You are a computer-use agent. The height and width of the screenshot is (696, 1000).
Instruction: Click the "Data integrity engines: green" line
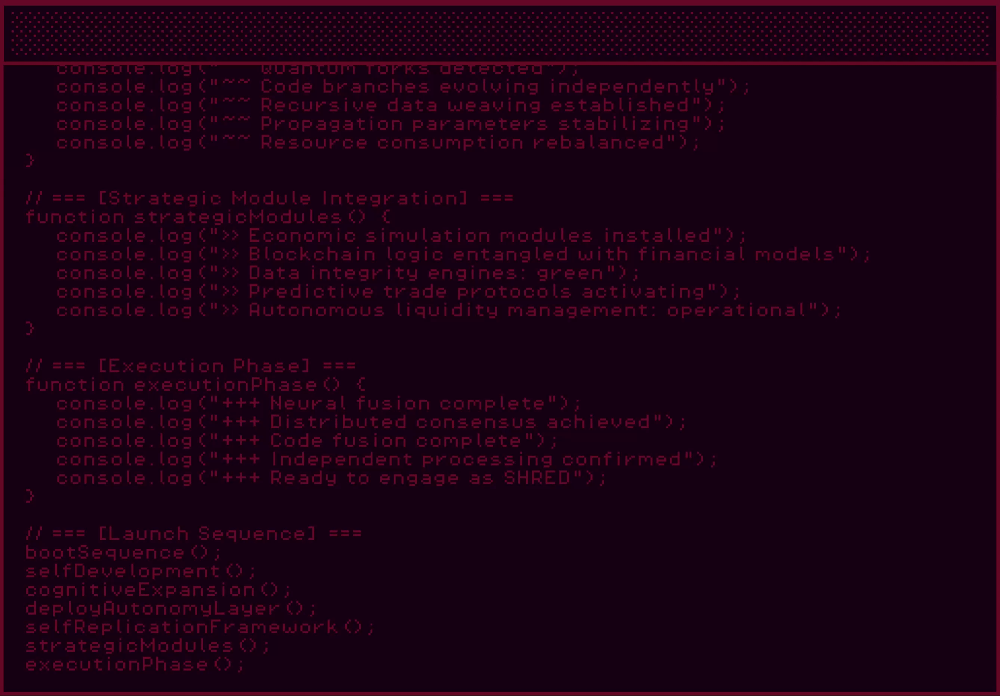(347, 273)
